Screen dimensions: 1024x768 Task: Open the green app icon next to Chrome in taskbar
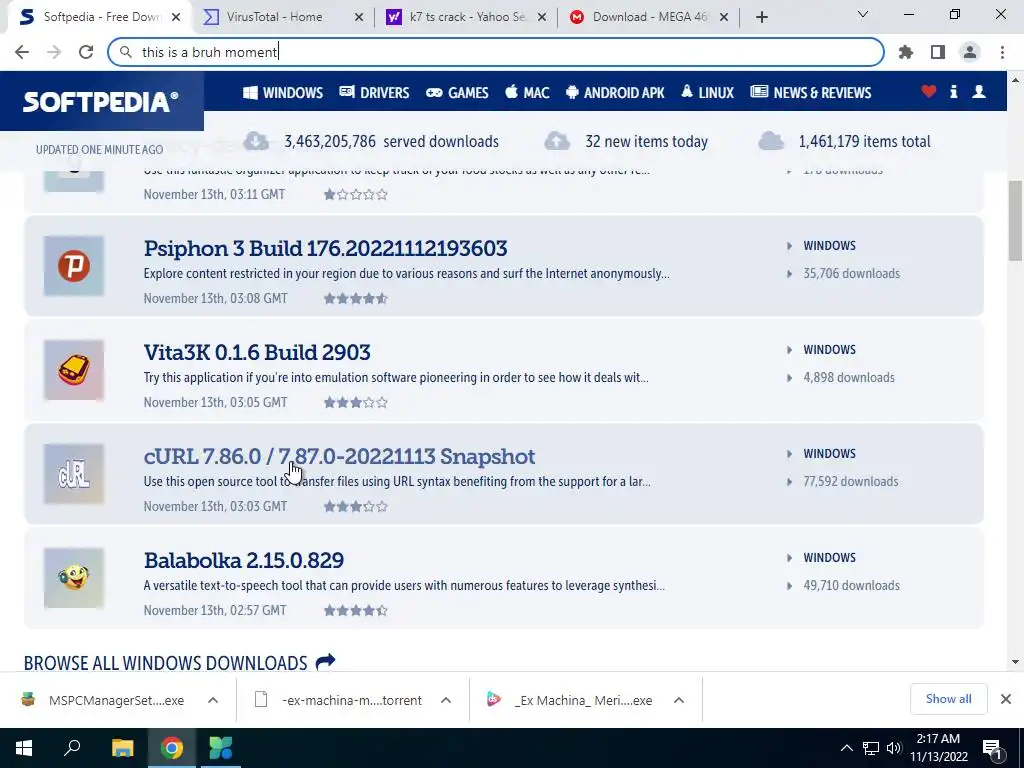coord(221,748)
